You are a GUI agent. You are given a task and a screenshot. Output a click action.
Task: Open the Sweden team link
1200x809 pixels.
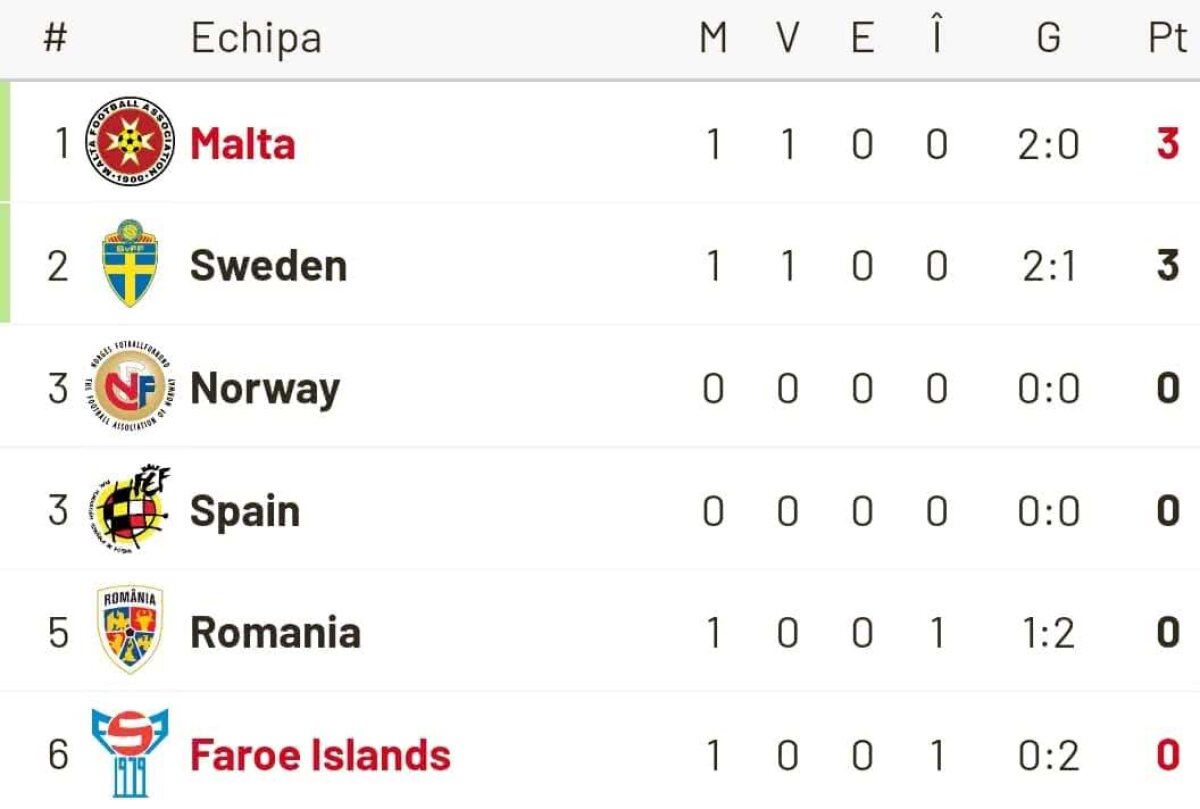point(268,266)
